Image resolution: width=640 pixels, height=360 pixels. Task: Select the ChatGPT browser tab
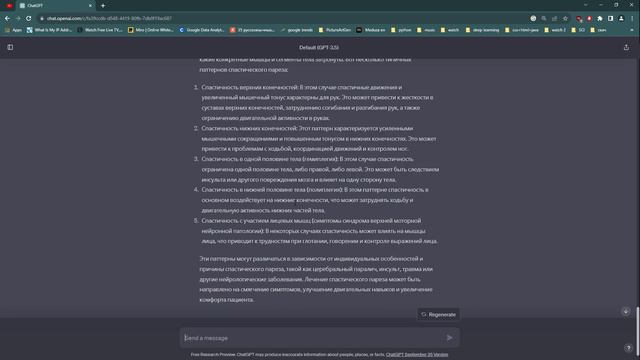55,6
